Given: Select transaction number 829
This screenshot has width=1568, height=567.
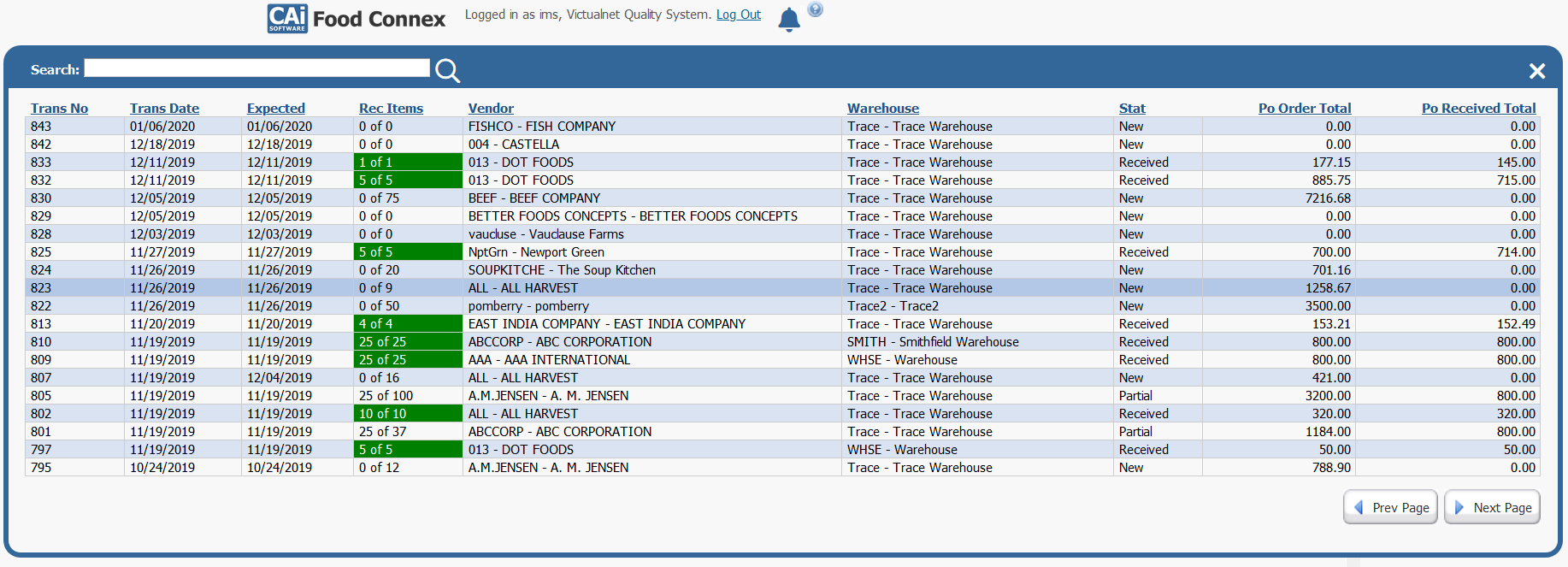Looking at the screenshot, I should pos(41,216).
